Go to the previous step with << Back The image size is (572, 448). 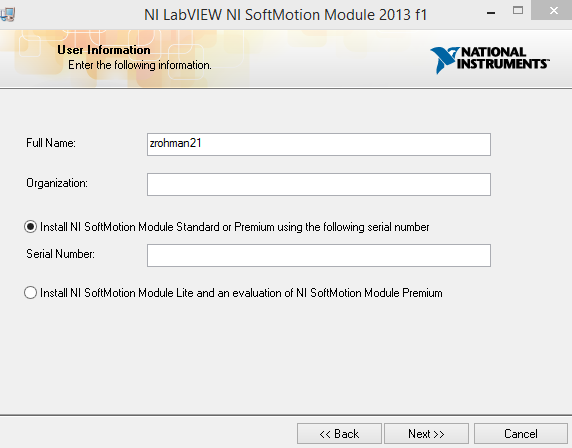339,433
